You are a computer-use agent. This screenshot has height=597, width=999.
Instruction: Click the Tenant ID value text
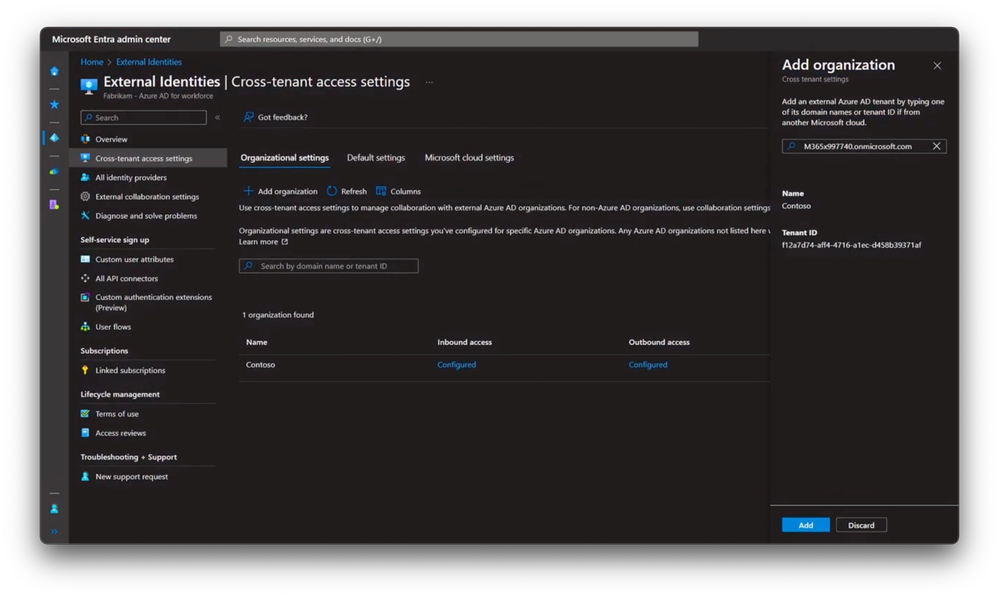point(852,245)
